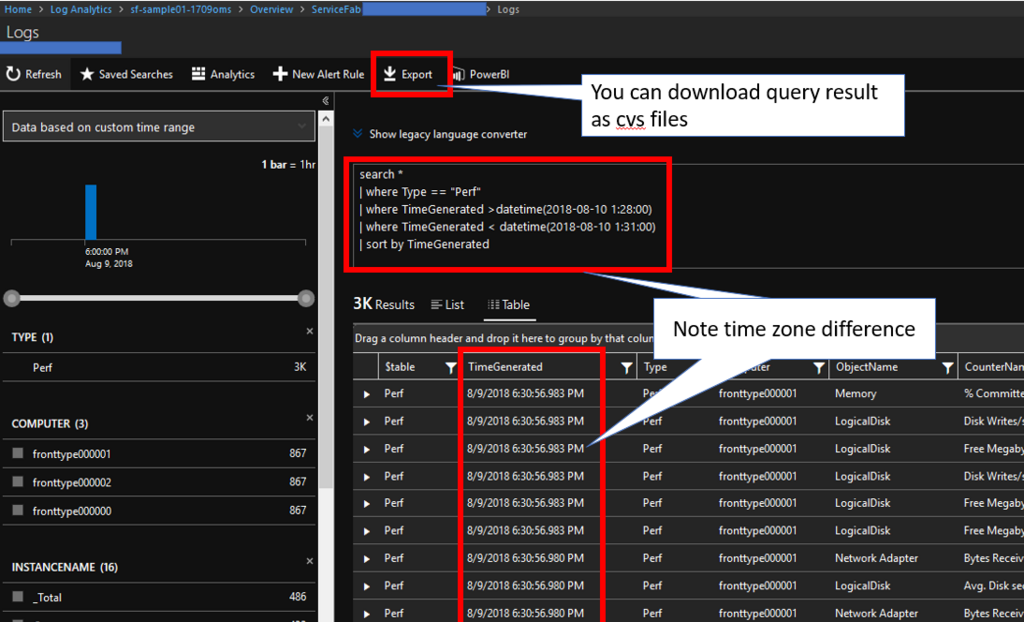Open Overview breadcrumb link
The width and height of the screenshot is (1024, 622).
pyautogui.click(x=272, y=9)
